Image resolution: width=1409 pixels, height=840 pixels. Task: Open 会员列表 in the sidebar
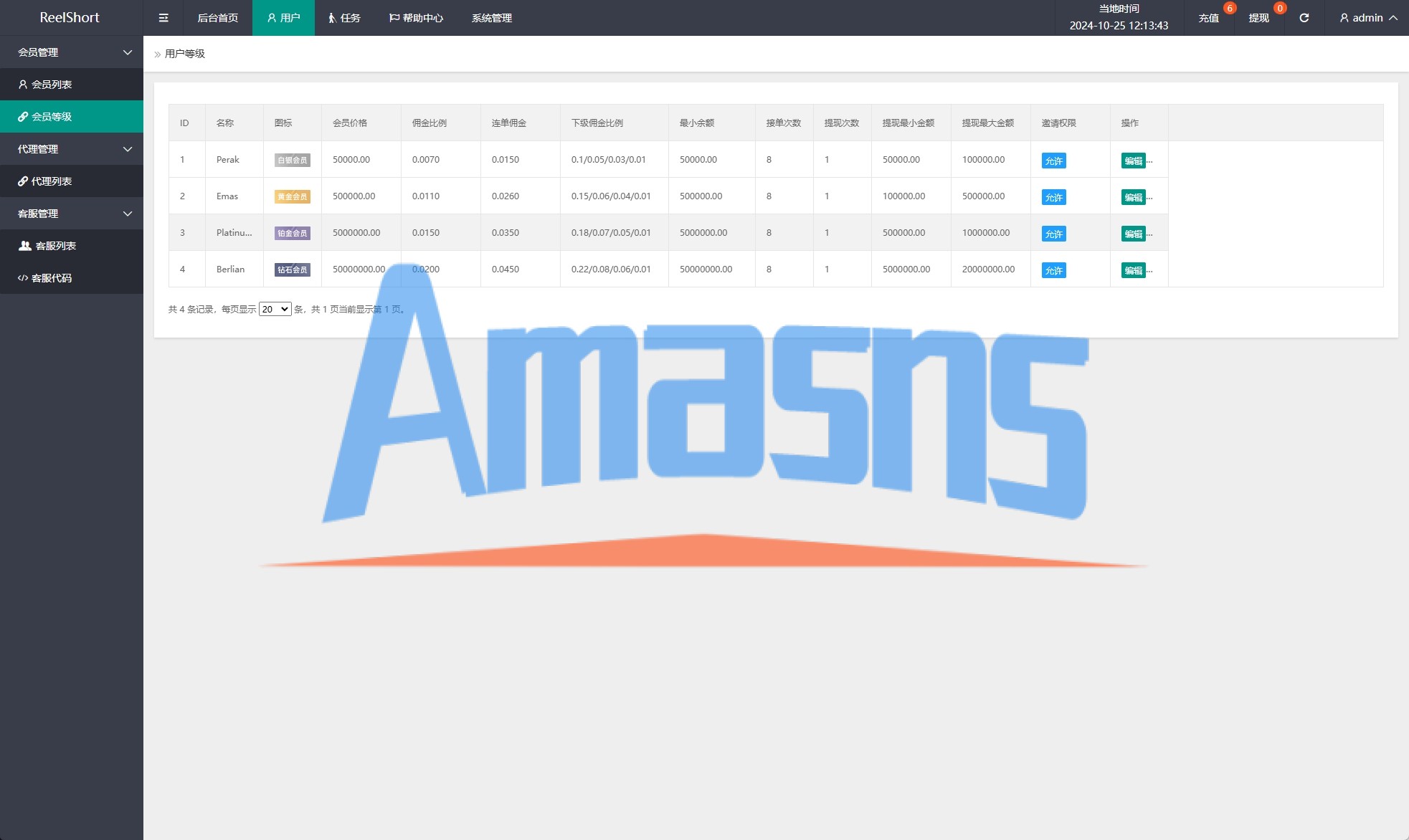pyautogui.click(x=72, y=85)
